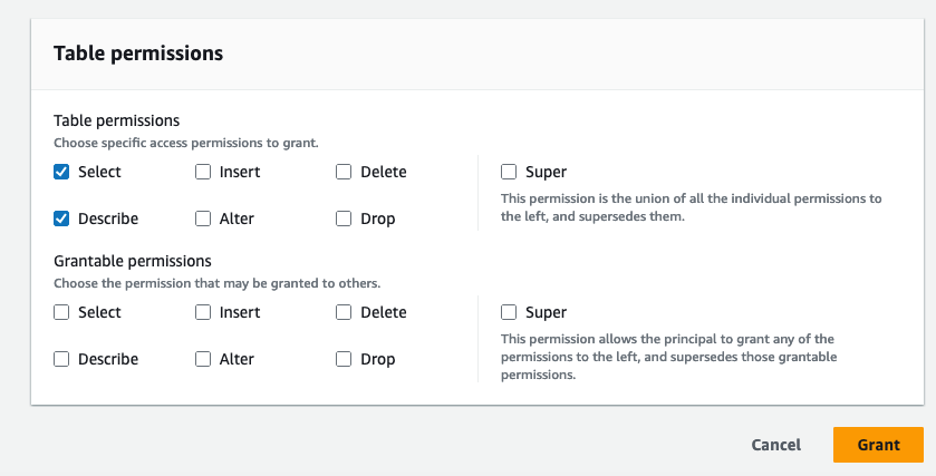Cancel the permission grant dialog
Image resolution: width=936 pixels, height=476 pixels.
[776, 445]
